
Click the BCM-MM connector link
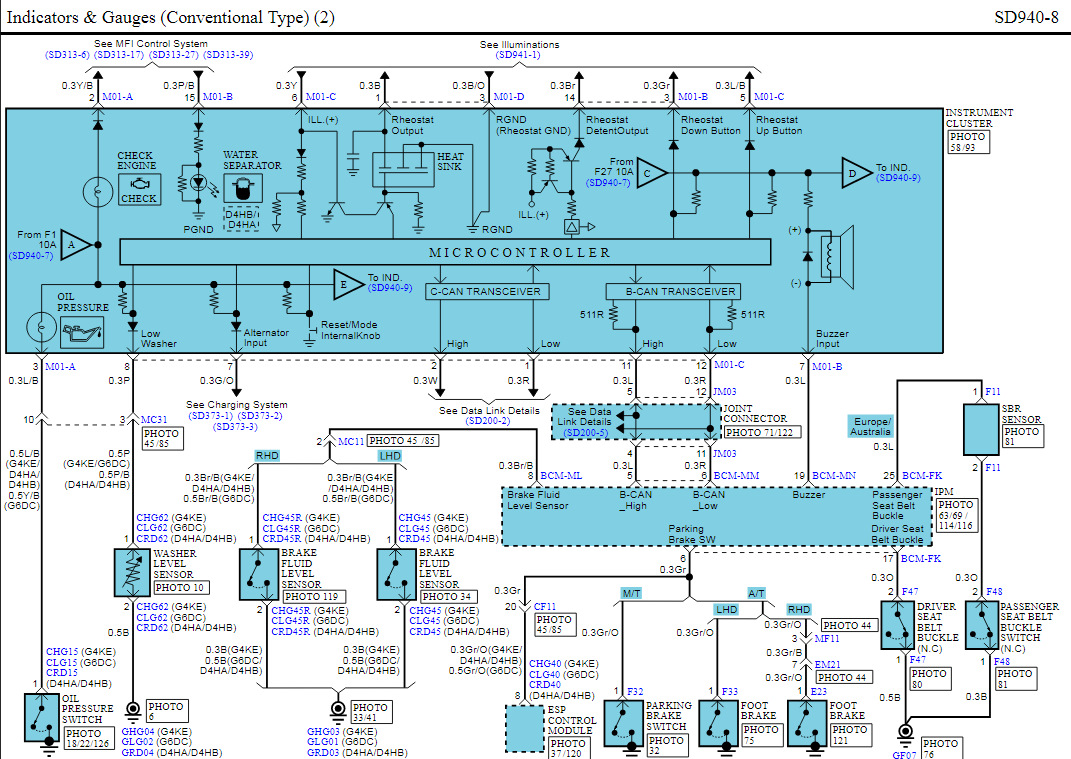tap(736, 475)
